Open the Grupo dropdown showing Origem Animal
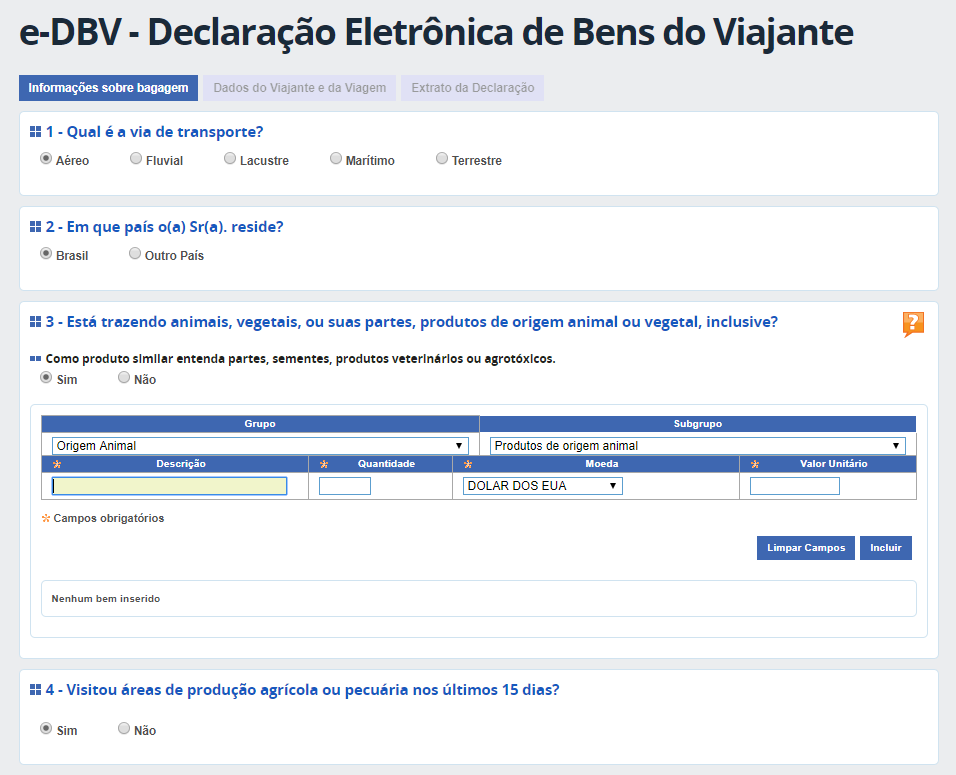The height and width of the screenshot is (775, 956). click(260, 446)
